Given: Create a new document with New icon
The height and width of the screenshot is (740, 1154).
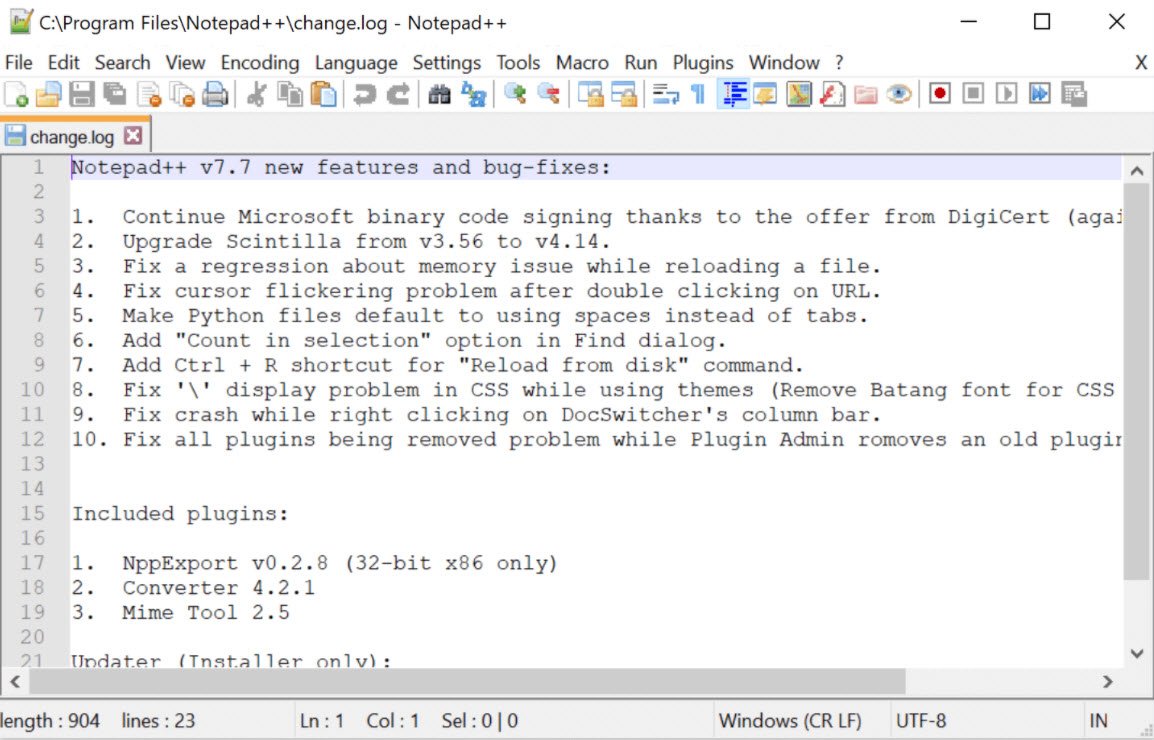Looking at the screenshot, I should pos(16,94).
